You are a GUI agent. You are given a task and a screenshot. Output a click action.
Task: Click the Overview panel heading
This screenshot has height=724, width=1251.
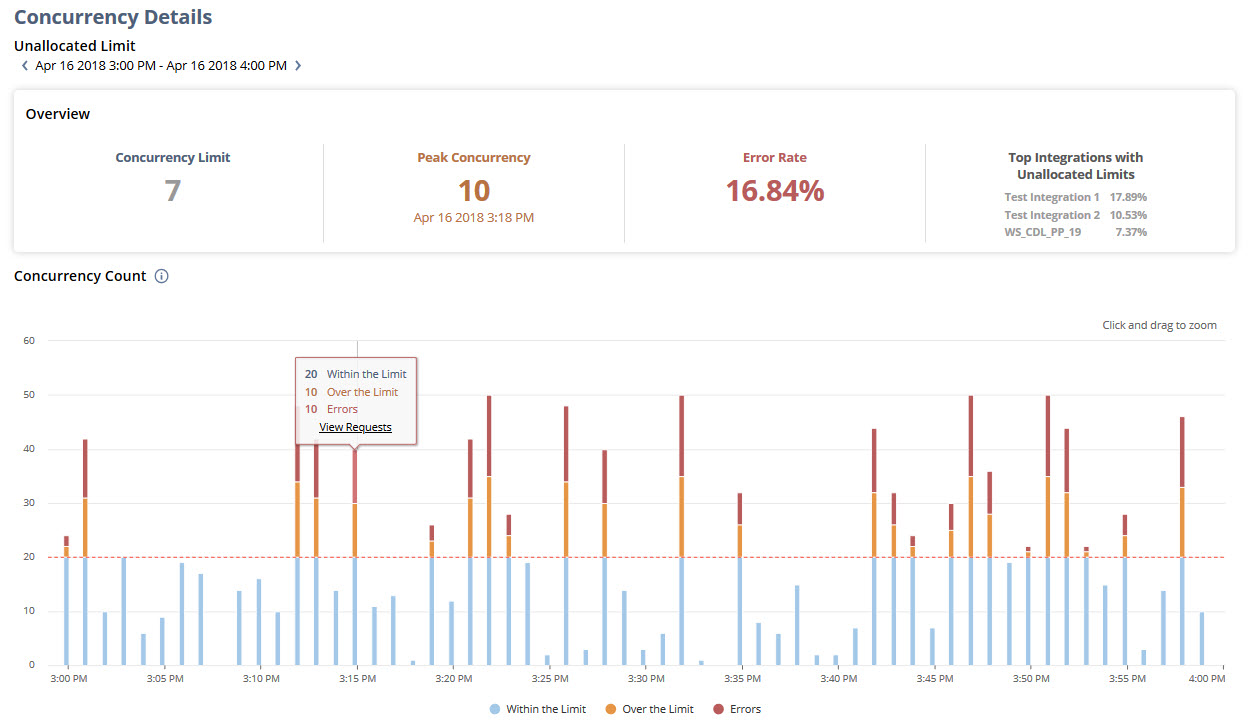(x=58, y=114)
